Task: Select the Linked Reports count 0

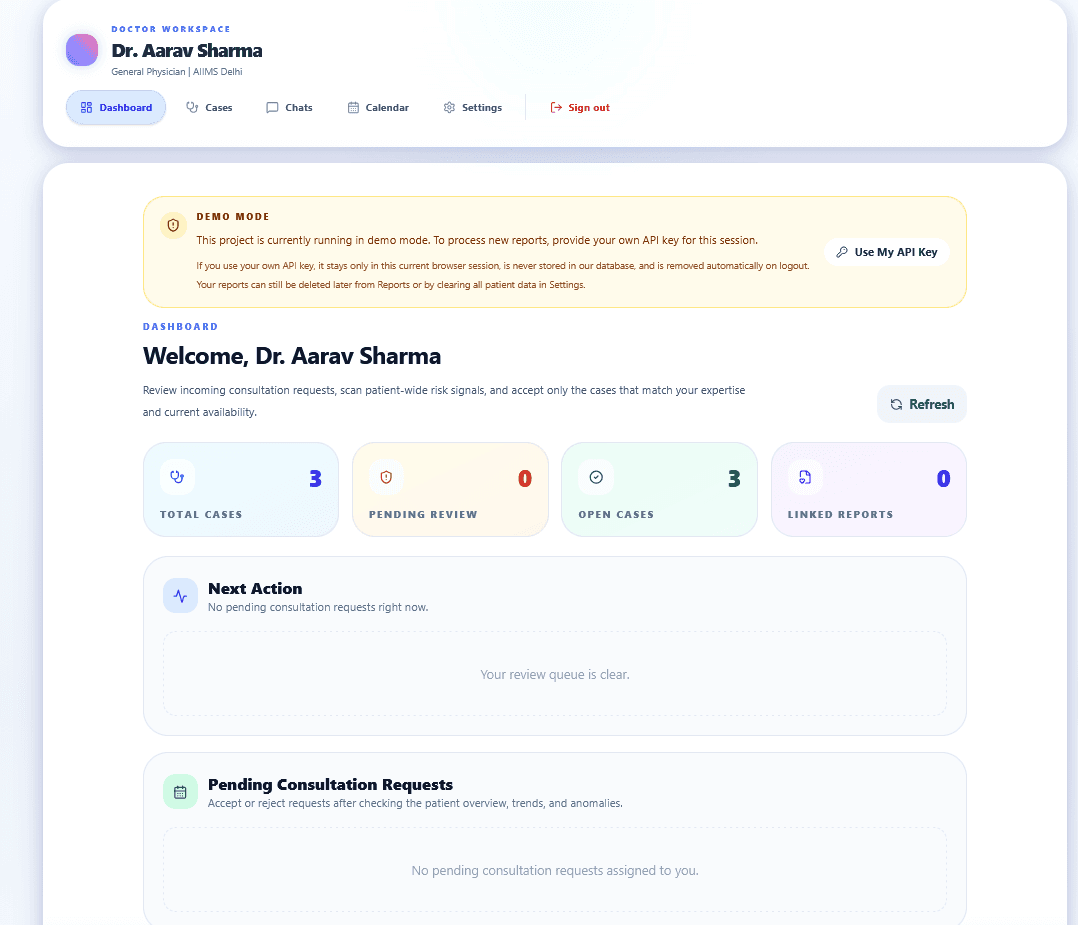Action: click(943, 479)
